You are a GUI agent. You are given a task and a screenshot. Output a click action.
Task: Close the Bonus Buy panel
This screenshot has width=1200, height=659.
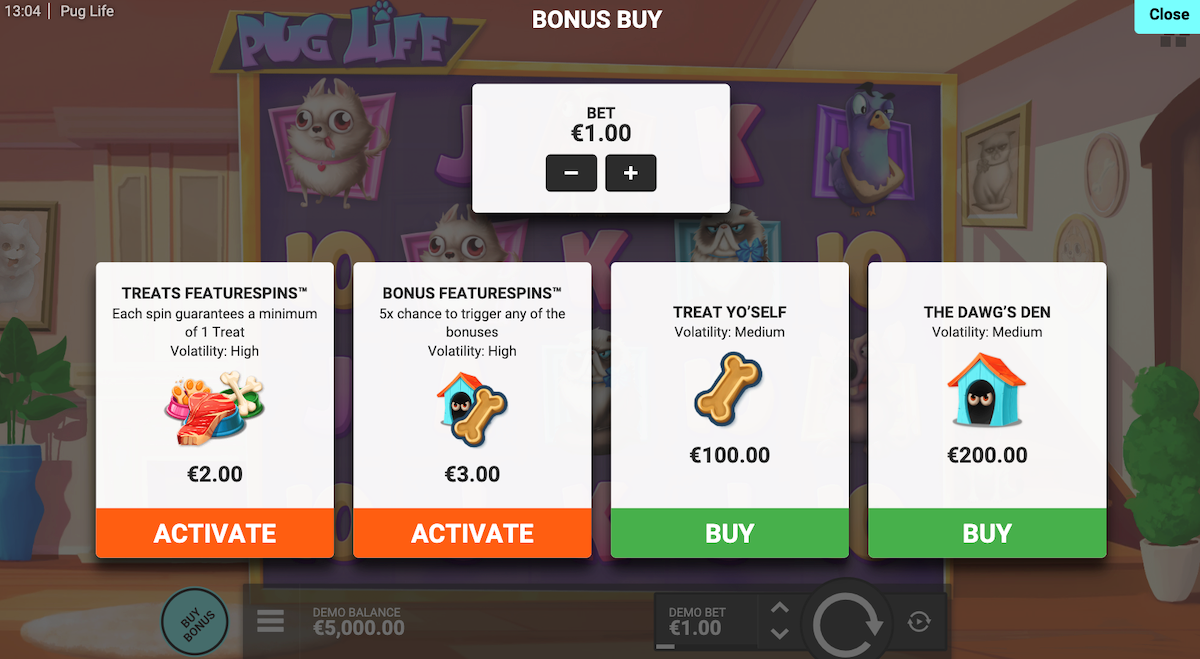1168,15
